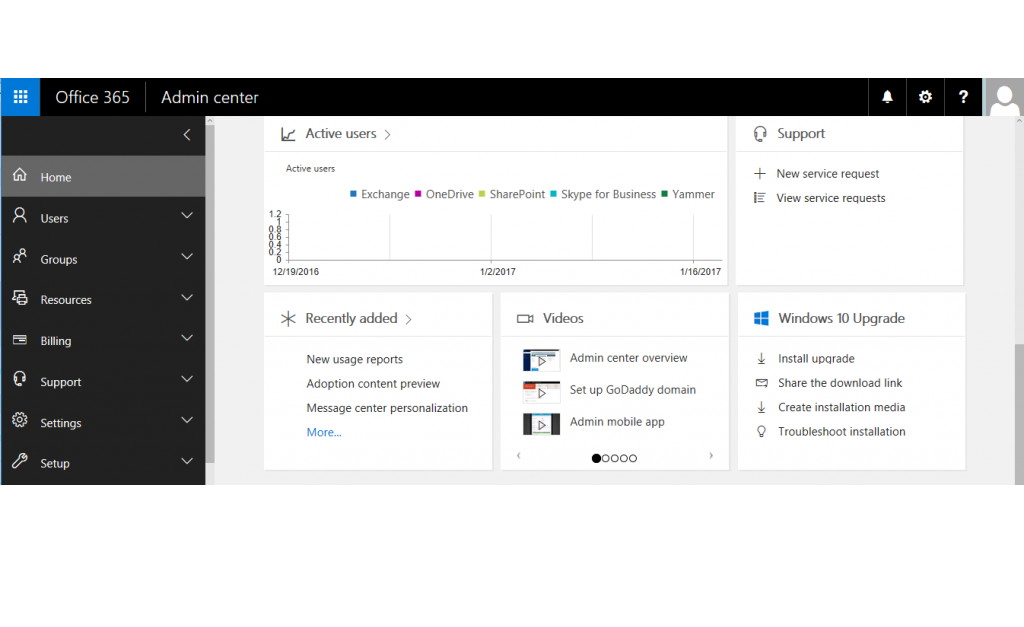Select the third videos carousel dot
1024x627 pixels.
pos(615,458)
